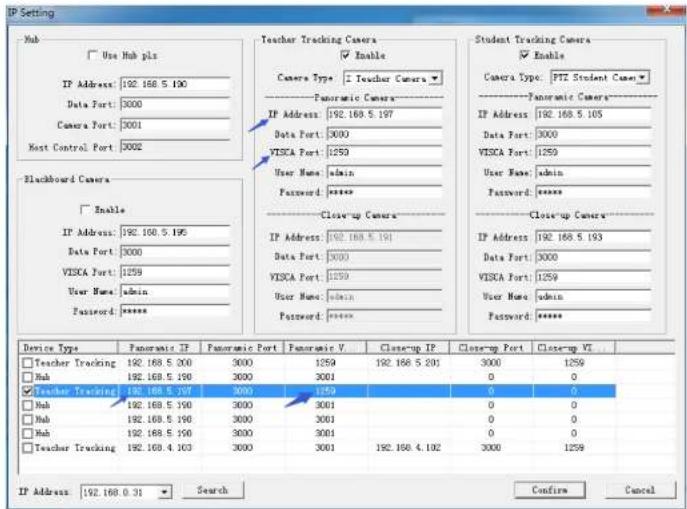Click Teacher Panoramic Camera User Name field
Image resolution: width=687 pixels, height=509 pixels.
[x=384, y=173]
